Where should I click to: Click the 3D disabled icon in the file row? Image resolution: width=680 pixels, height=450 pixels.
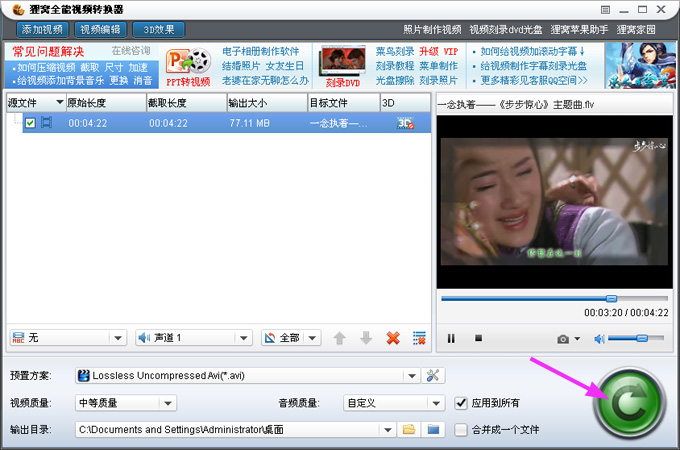405,123
